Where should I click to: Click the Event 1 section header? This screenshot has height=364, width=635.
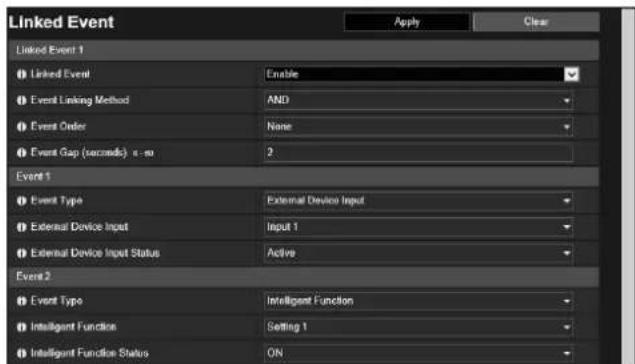click(303, 177)
